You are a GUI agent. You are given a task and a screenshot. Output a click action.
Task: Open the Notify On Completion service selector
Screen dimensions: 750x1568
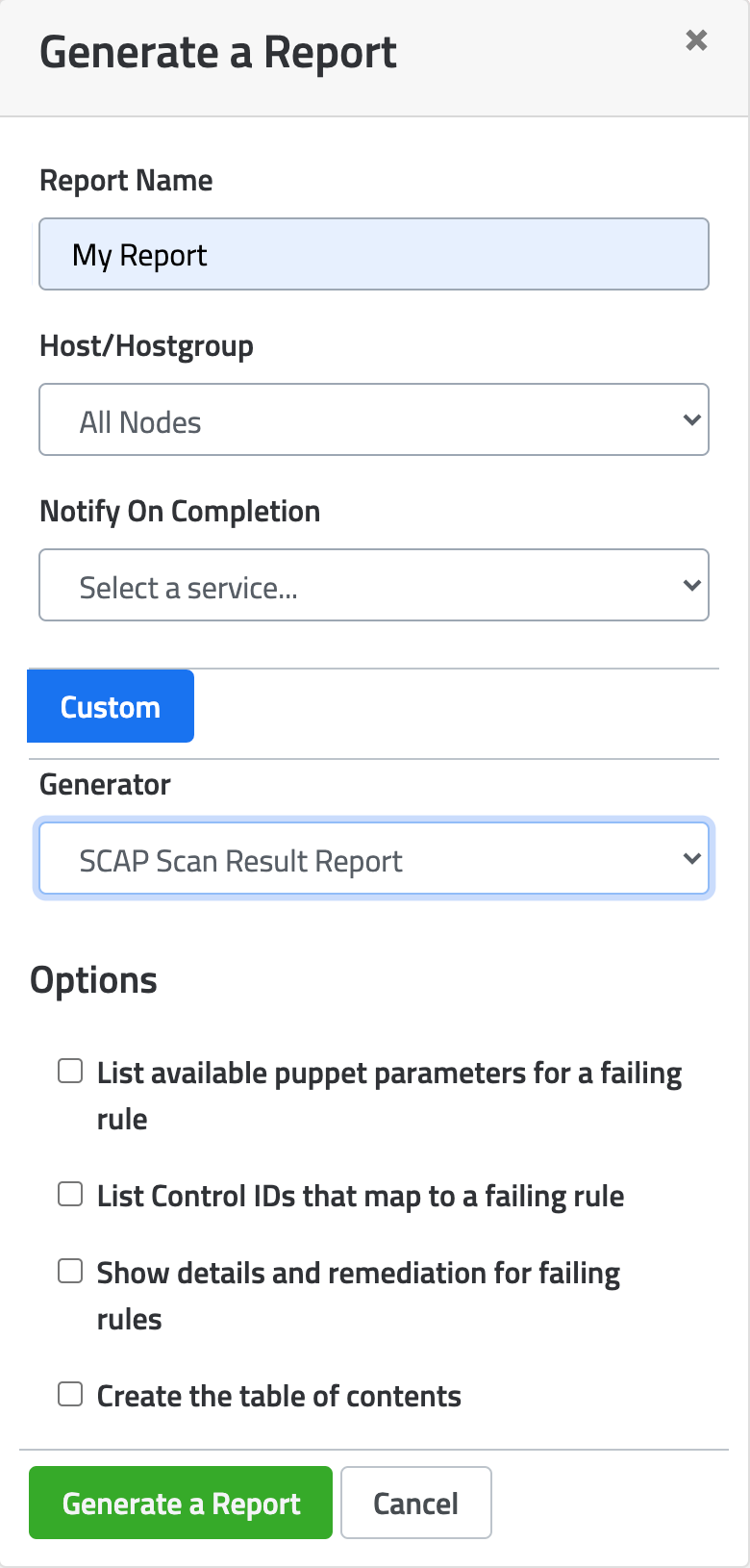tap(373, 586)
